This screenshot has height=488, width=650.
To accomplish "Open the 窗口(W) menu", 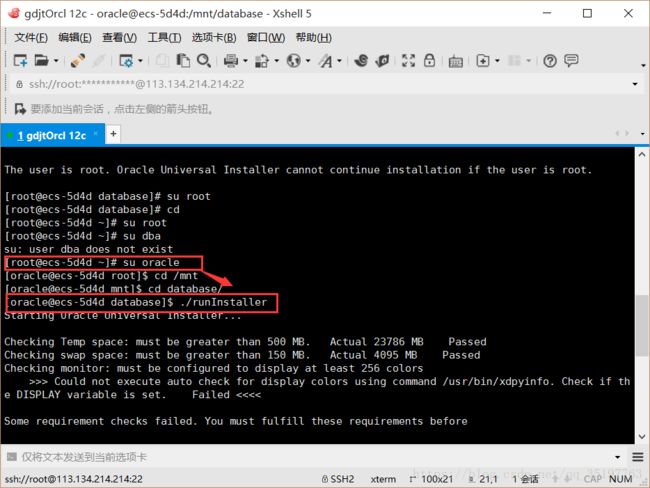I will pos(266,38).
